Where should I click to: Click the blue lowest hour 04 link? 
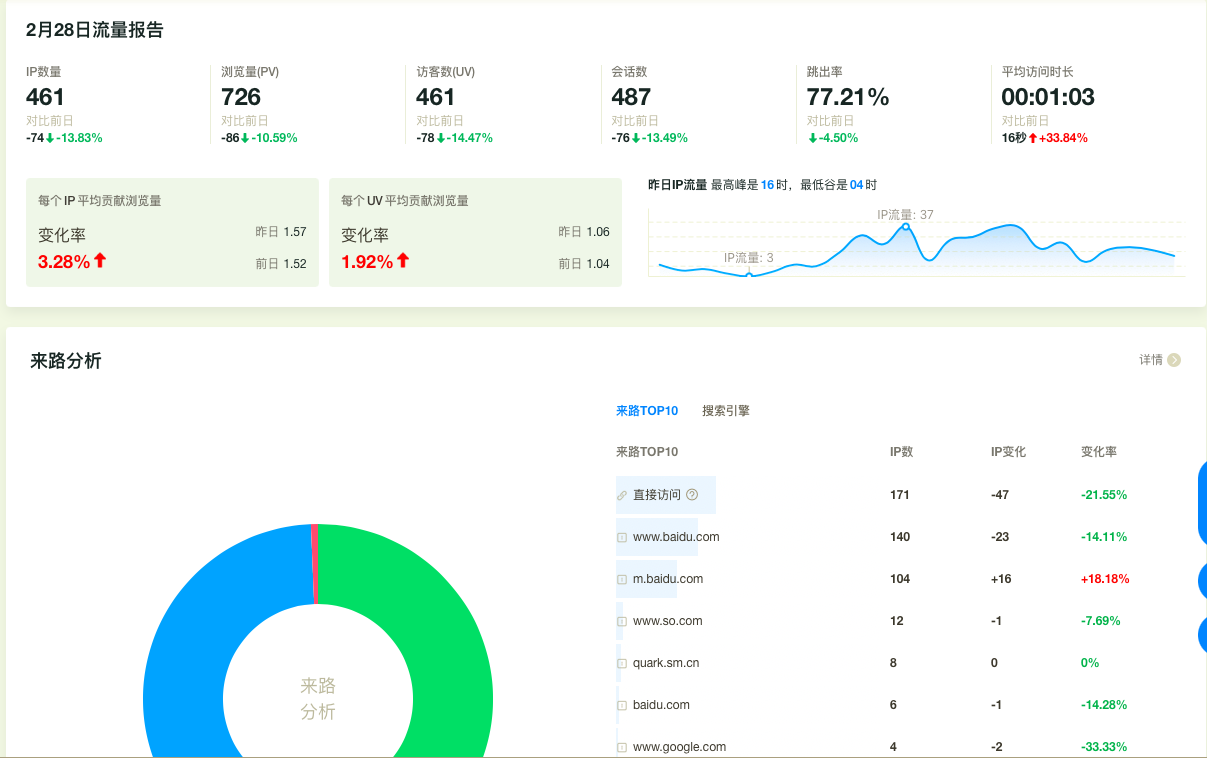856,185
